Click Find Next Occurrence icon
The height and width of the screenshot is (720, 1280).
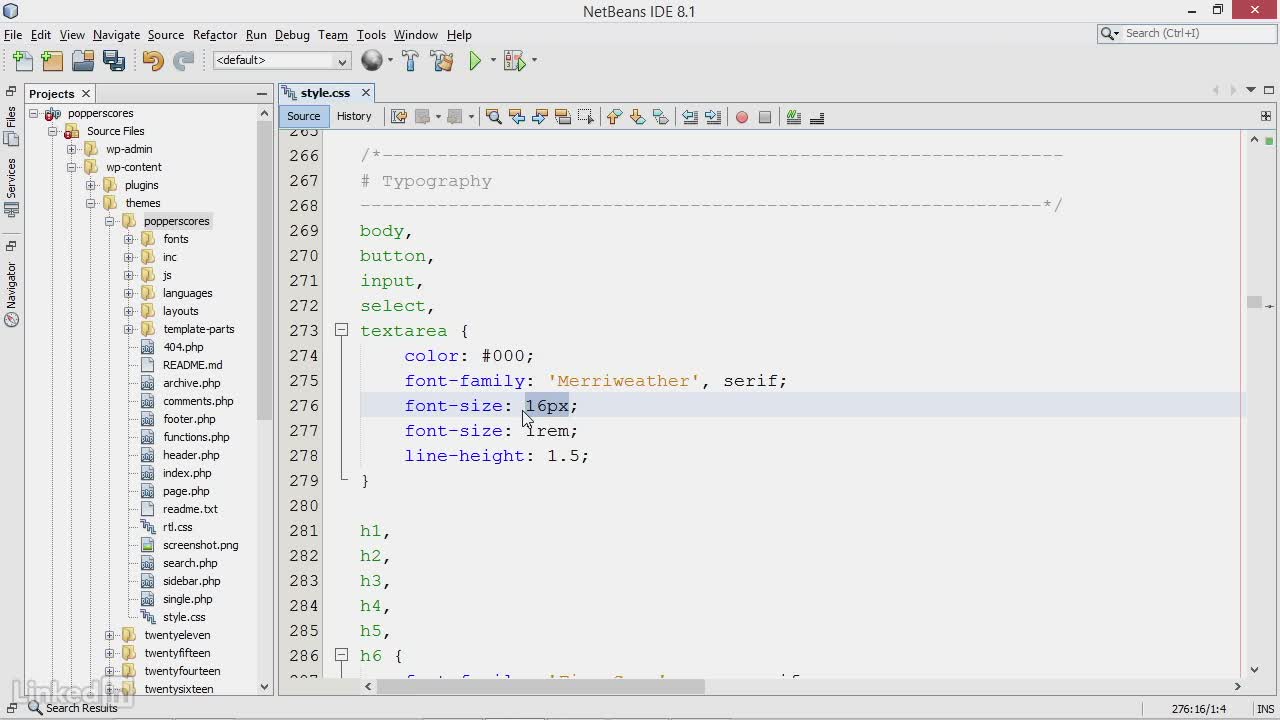click(x=539, y=117)
